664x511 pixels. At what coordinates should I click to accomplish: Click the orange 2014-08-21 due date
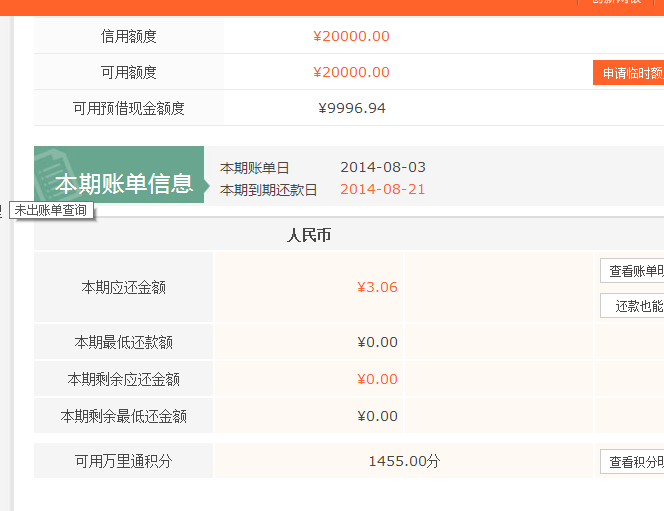[383, 189]
